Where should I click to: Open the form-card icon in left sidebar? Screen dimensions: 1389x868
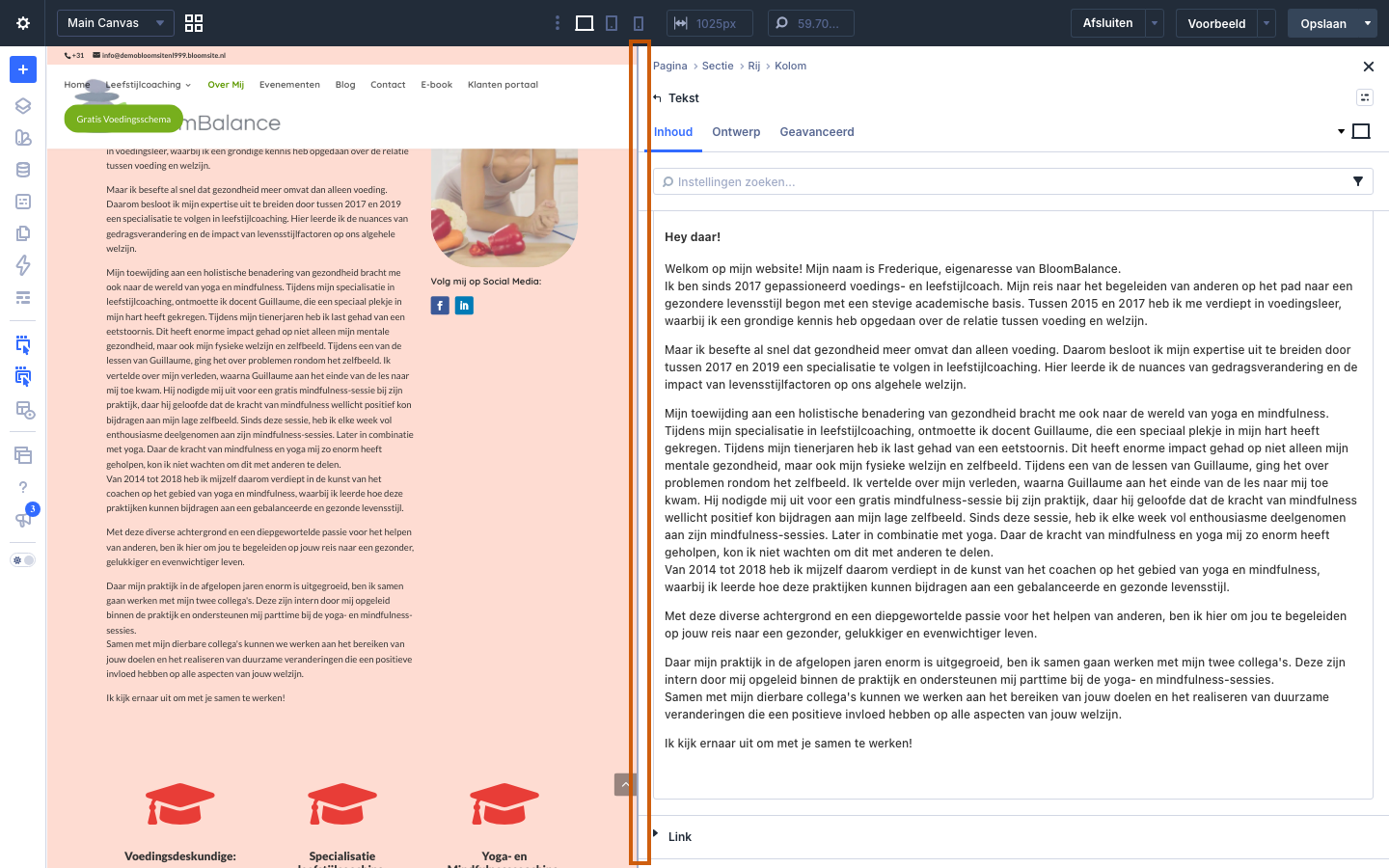tap(23, 202)
